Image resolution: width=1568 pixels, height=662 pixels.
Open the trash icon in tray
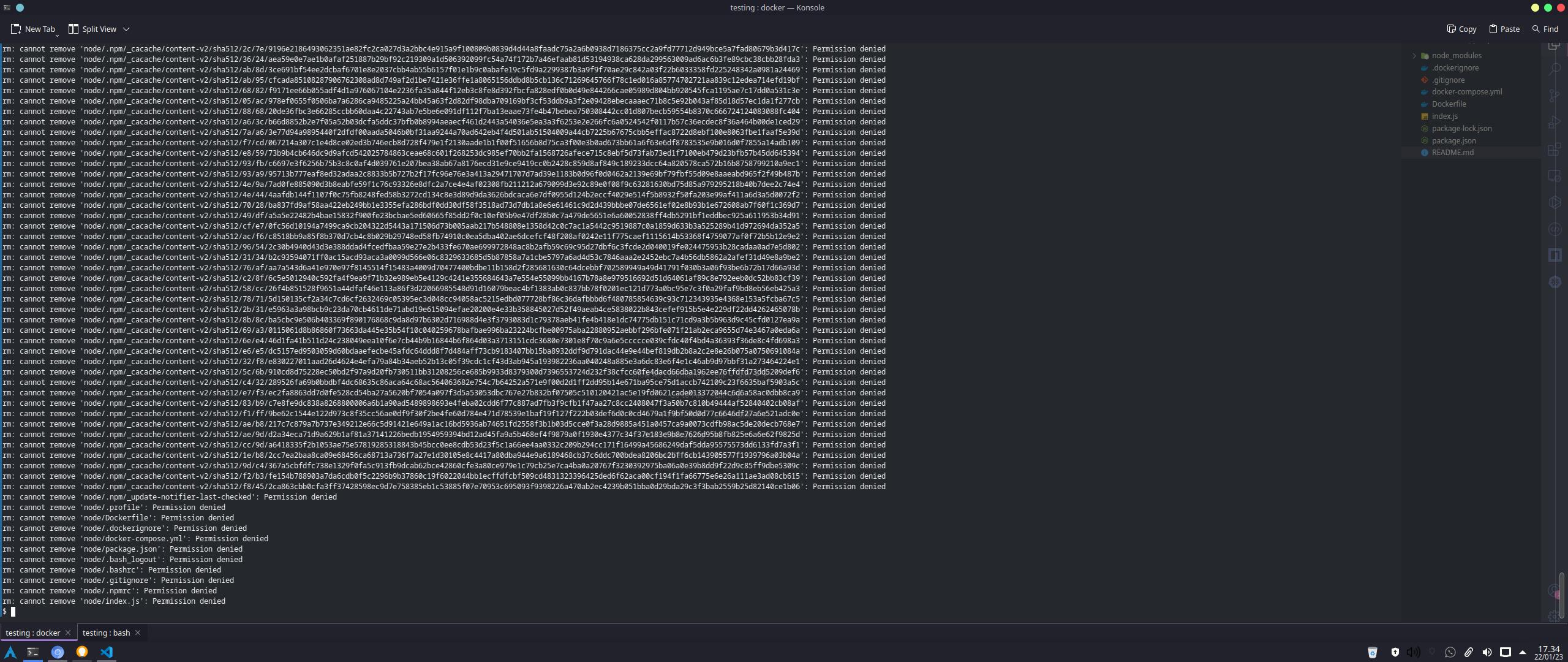pos(1373,652)
